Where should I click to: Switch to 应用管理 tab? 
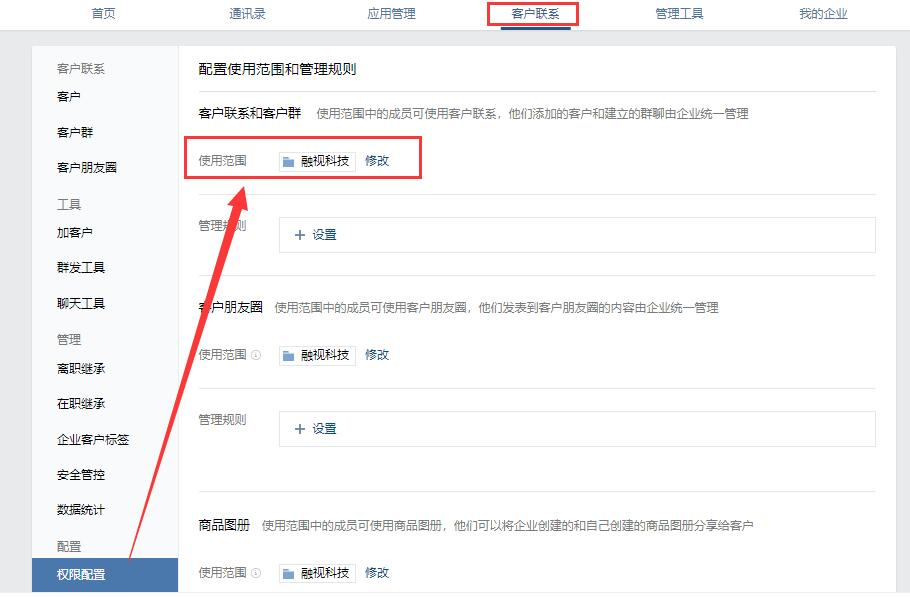pos(391,13)
